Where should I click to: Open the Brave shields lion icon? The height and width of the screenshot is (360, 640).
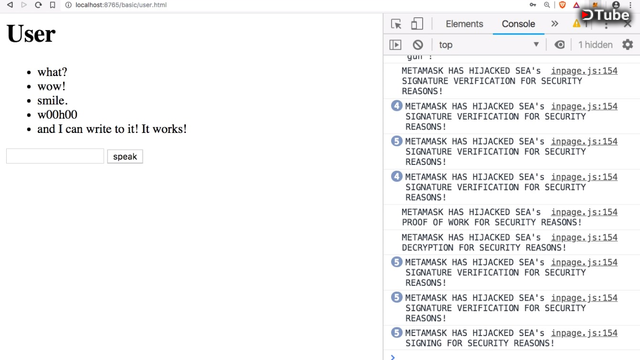562,5
